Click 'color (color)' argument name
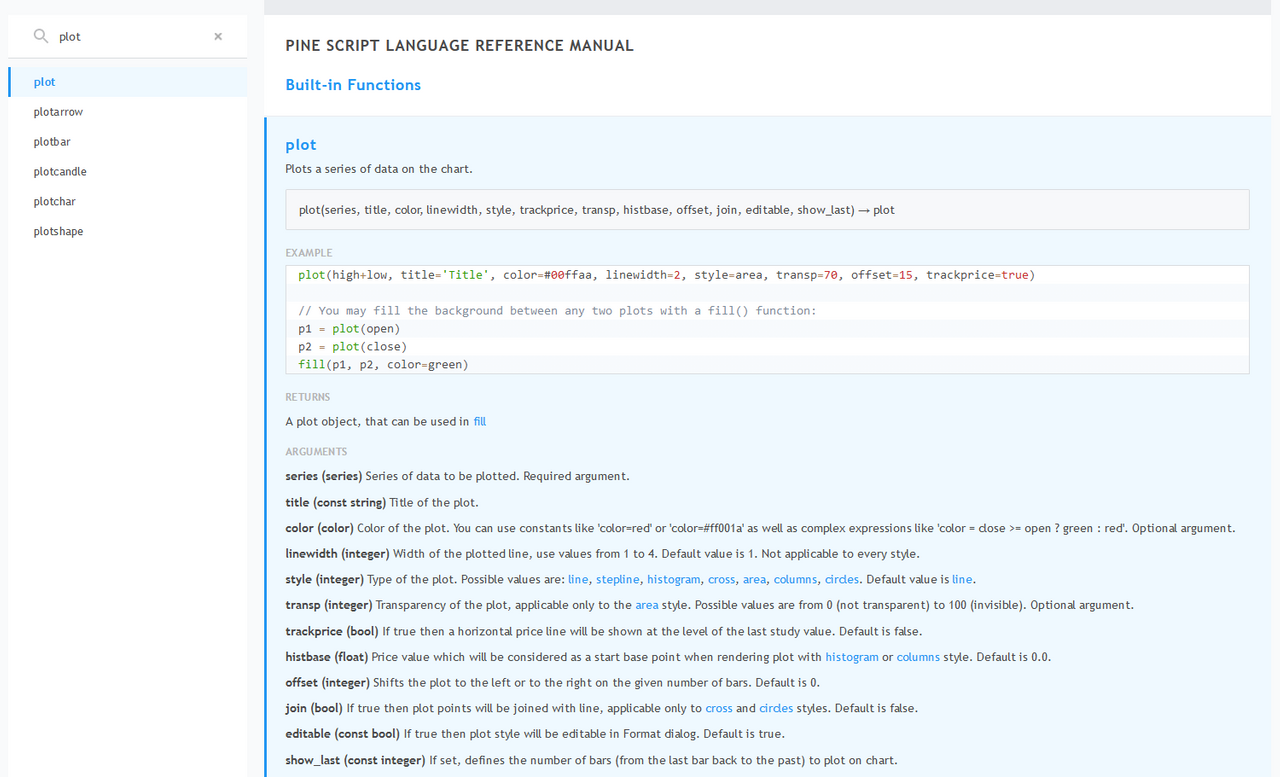 (x=319, y=529)
